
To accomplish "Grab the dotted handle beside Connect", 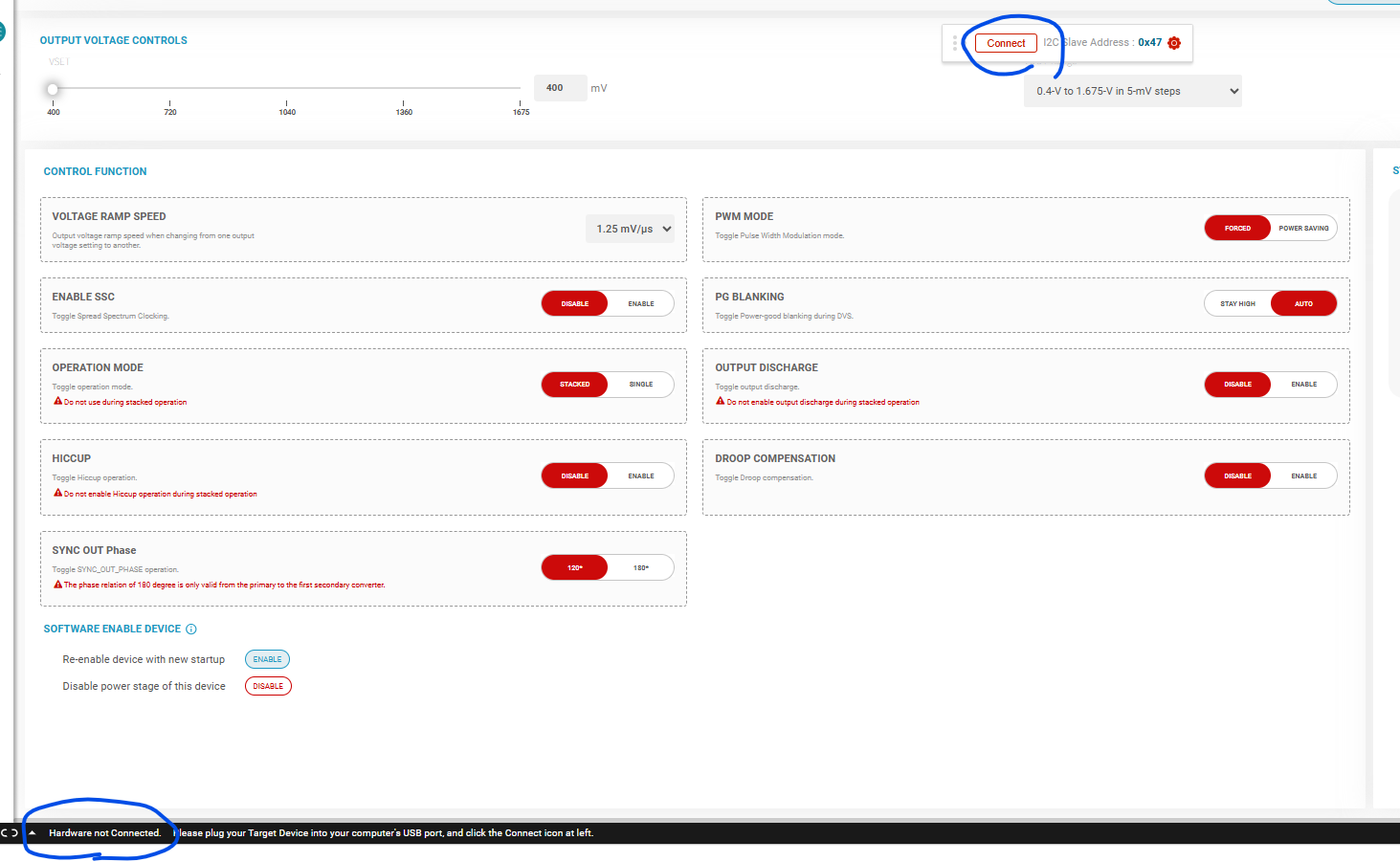I will [955, 43].
